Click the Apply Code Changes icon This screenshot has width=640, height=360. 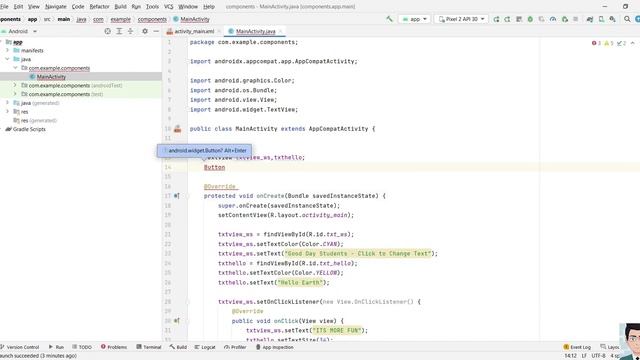pos(519,19)
